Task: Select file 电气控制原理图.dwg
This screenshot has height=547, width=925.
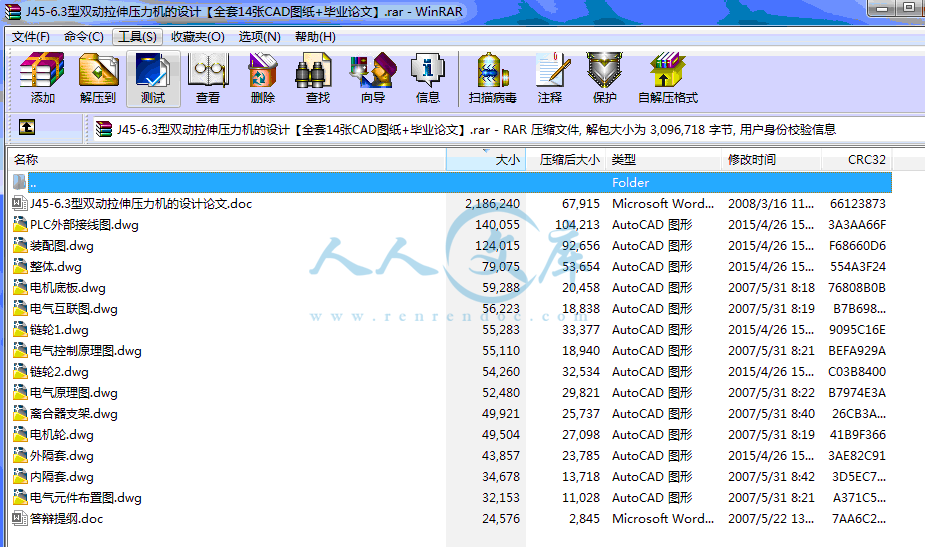Action: point(86,351)
